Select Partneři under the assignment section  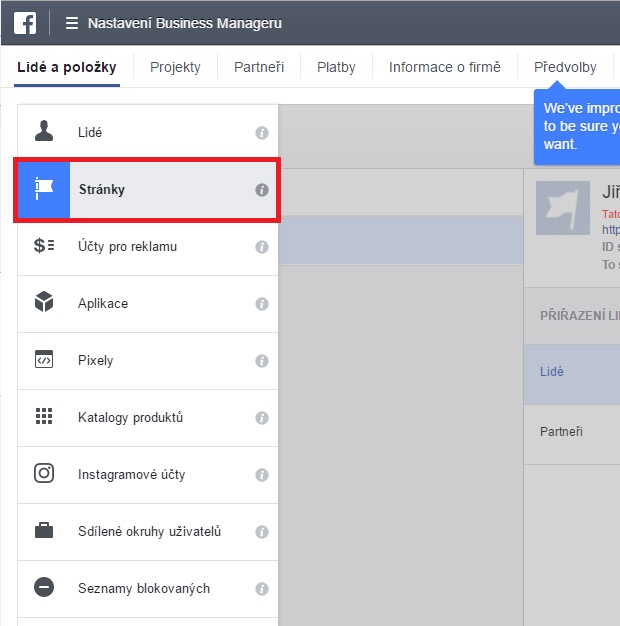coord(572,434)
